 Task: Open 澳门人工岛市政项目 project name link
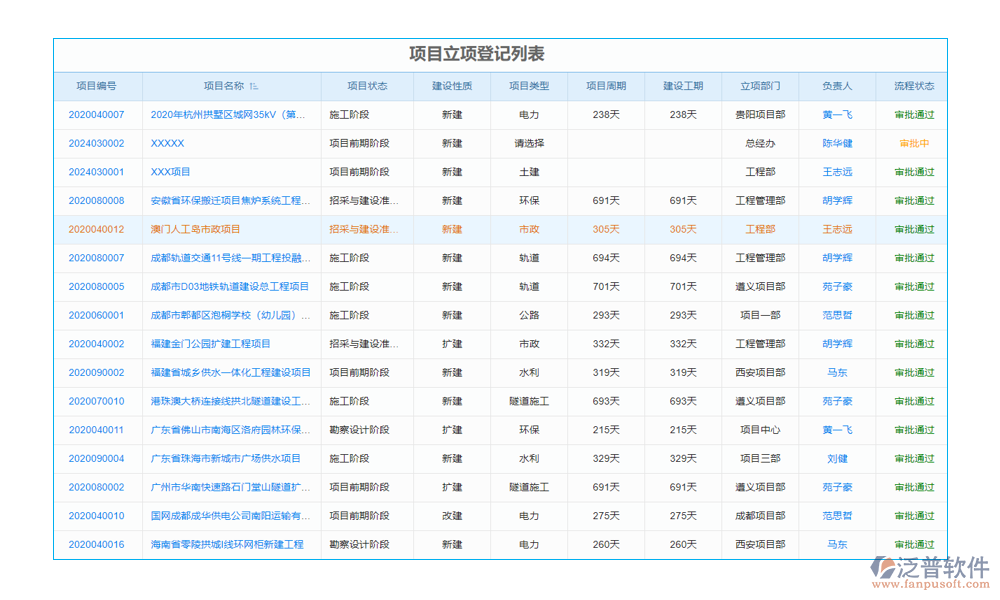195,230
